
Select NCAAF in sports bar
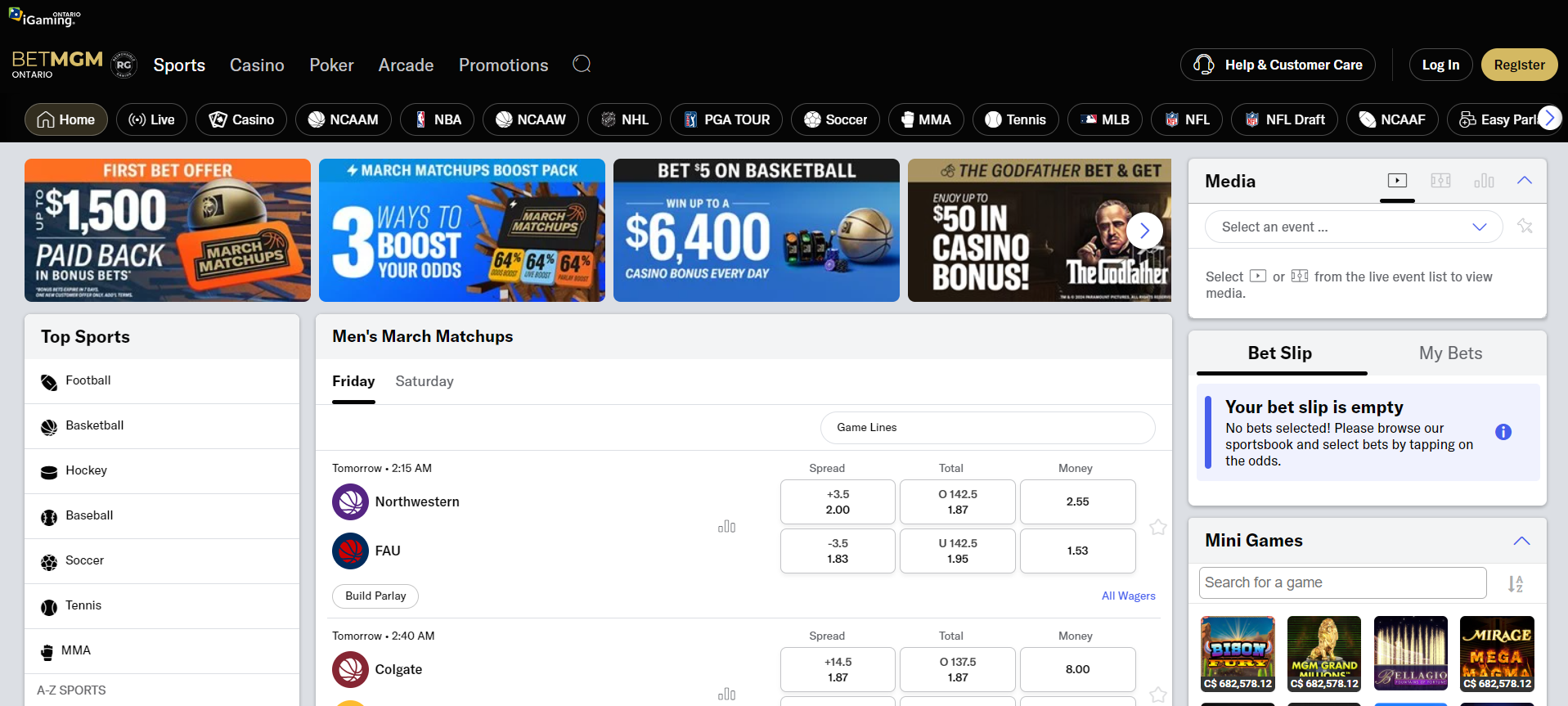(x=1392, y=119)
